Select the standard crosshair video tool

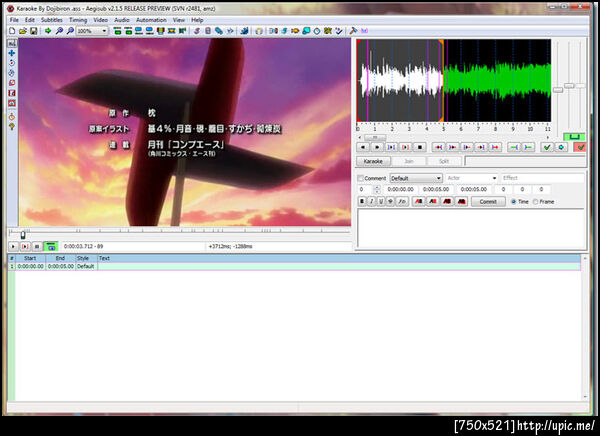[12, 43]
